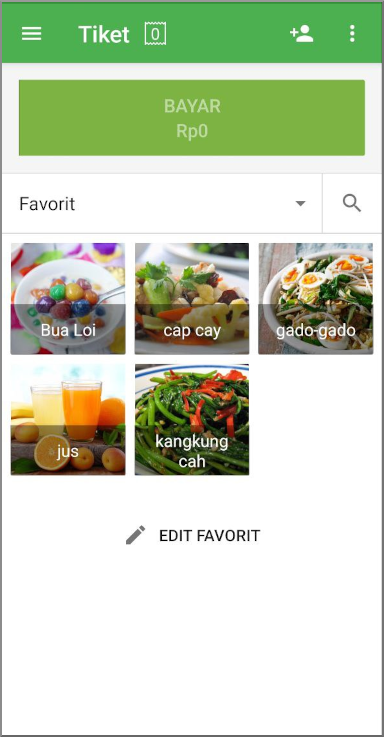
Task: Tap the Rp0 total on pay button
Action: (192, 131)
